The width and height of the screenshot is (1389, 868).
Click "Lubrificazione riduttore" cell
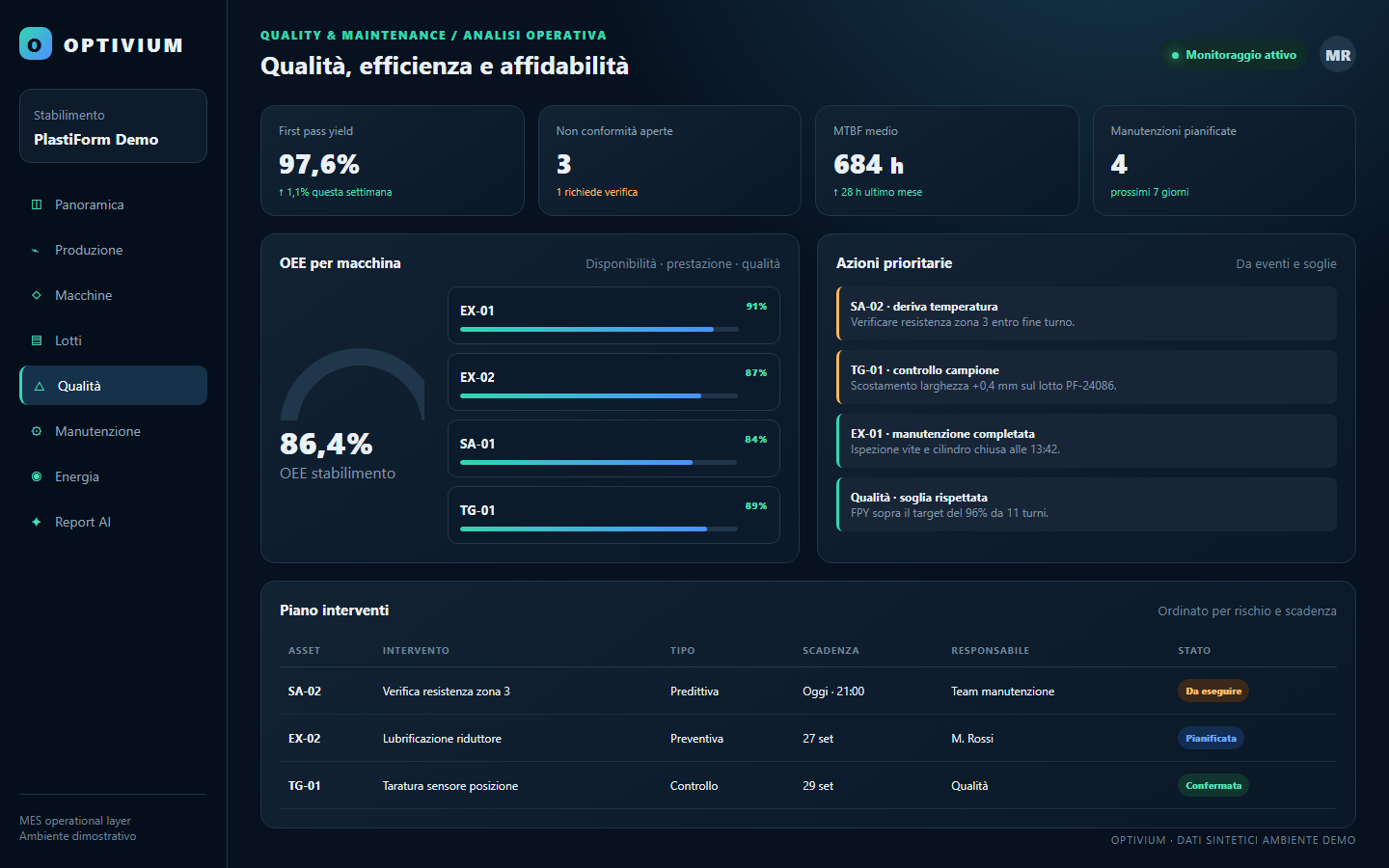point(442,739)
